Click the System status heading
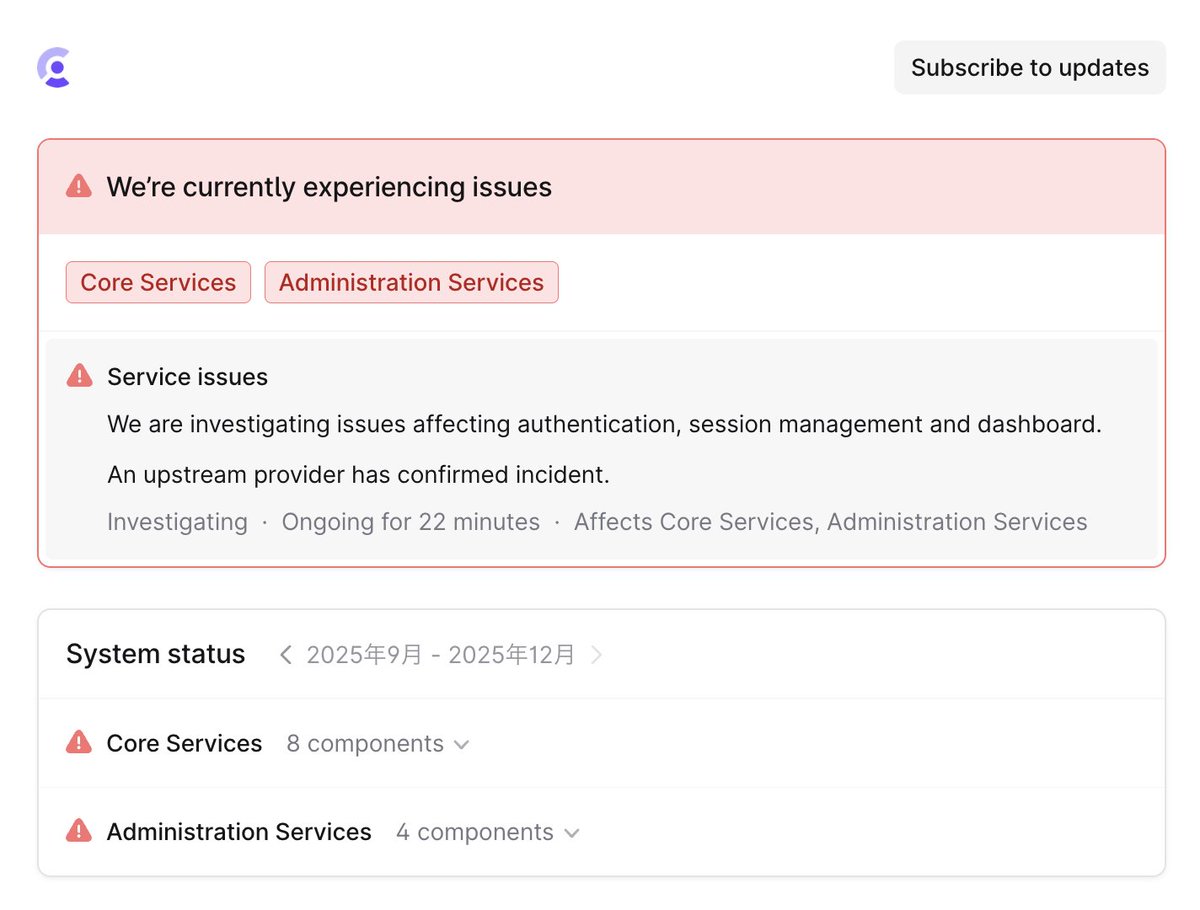Viewport: 1200px width, 910px height. [156, 654]
